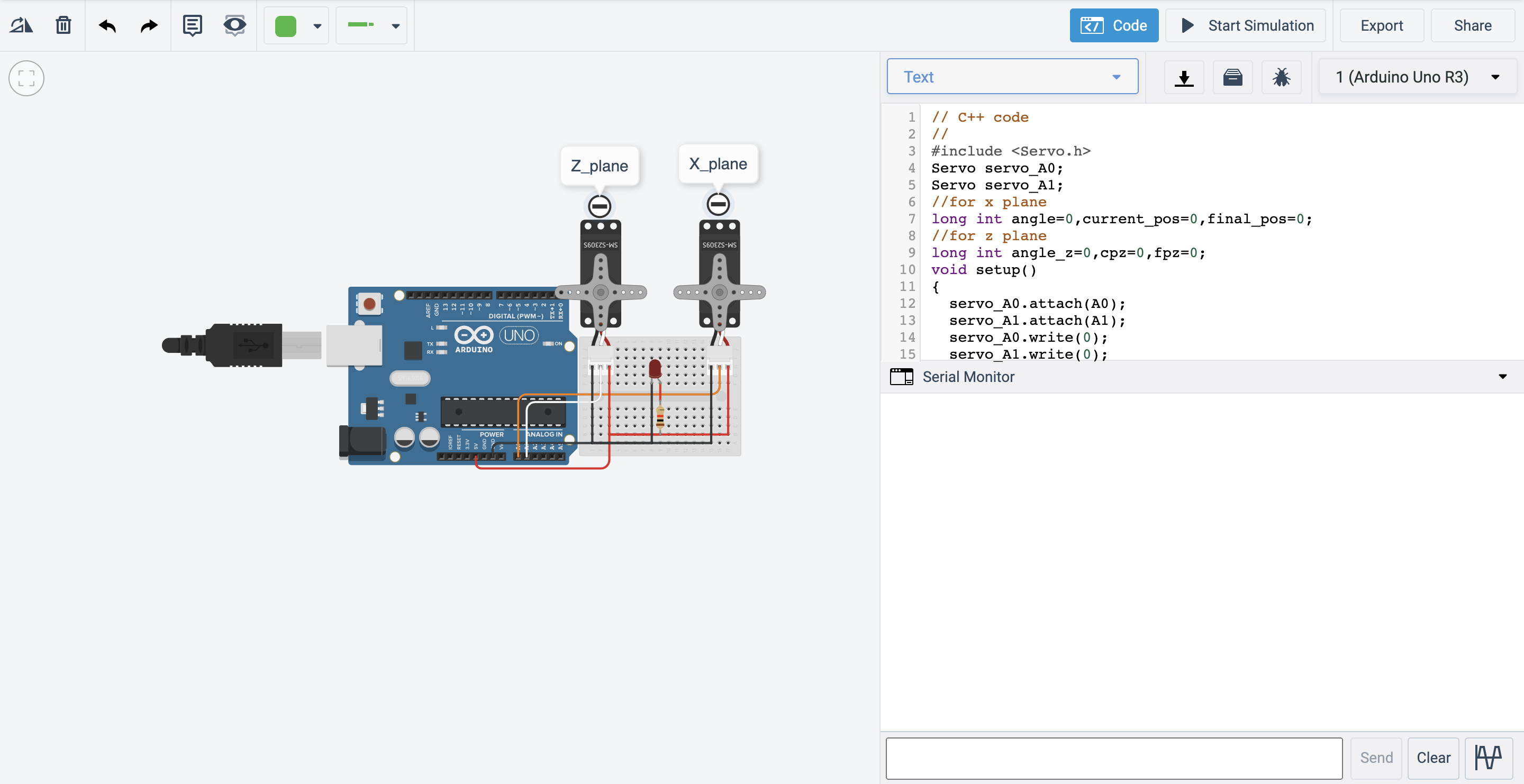The width and height of the screenshot is (1524, 784).
Task: Click Start Simulation button
Action: point(1245,25)
